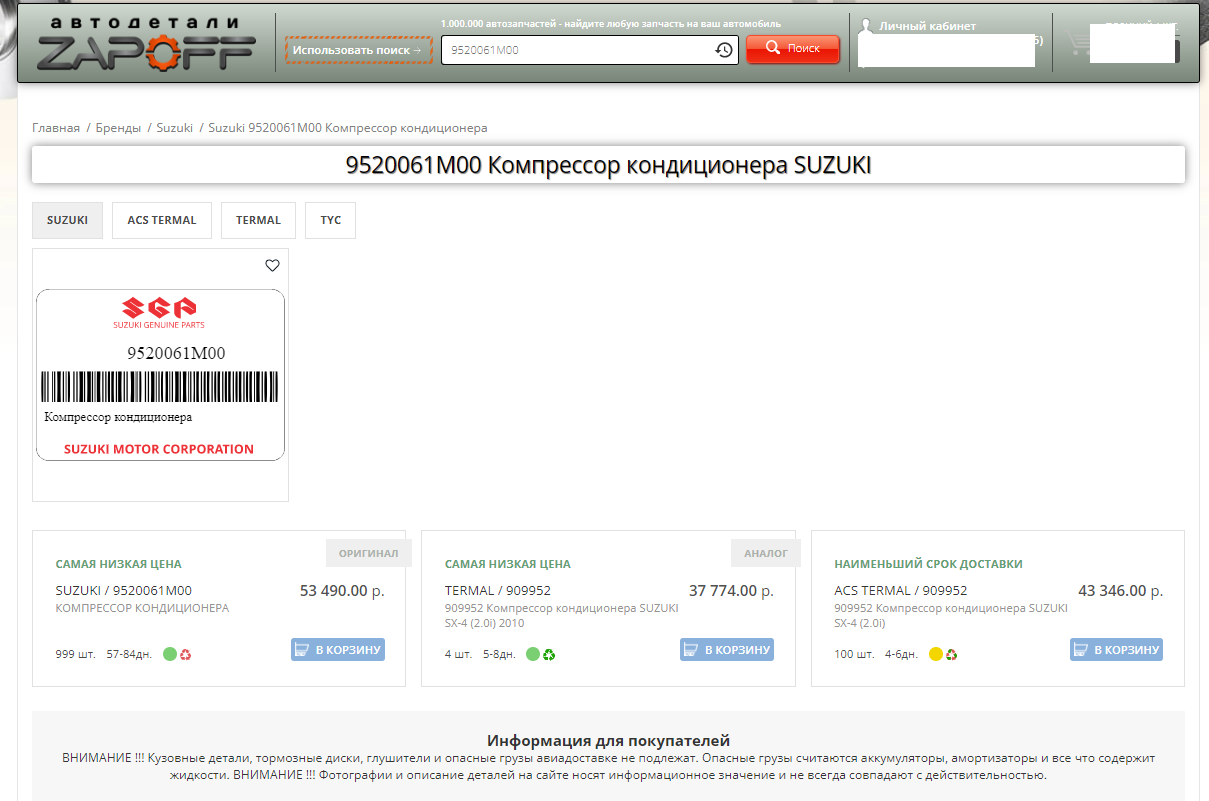Click recycle icon on ACS TERMAL offer
The image size is (1209, 801).
[x=952, y=655]
